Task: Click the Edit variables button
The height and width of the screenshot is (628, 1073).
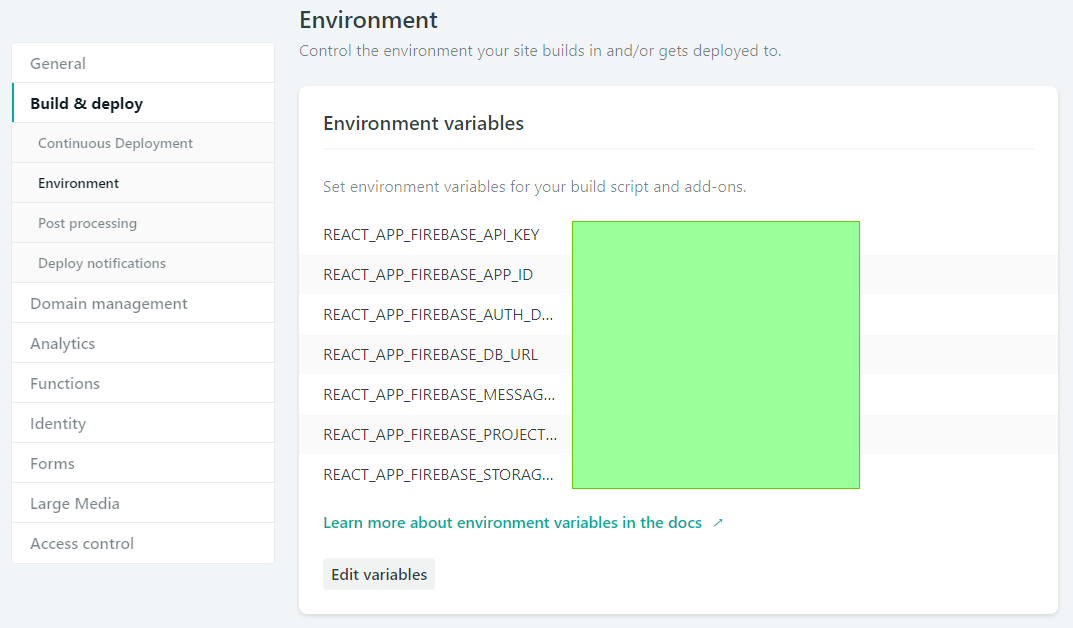Action: 378,574
